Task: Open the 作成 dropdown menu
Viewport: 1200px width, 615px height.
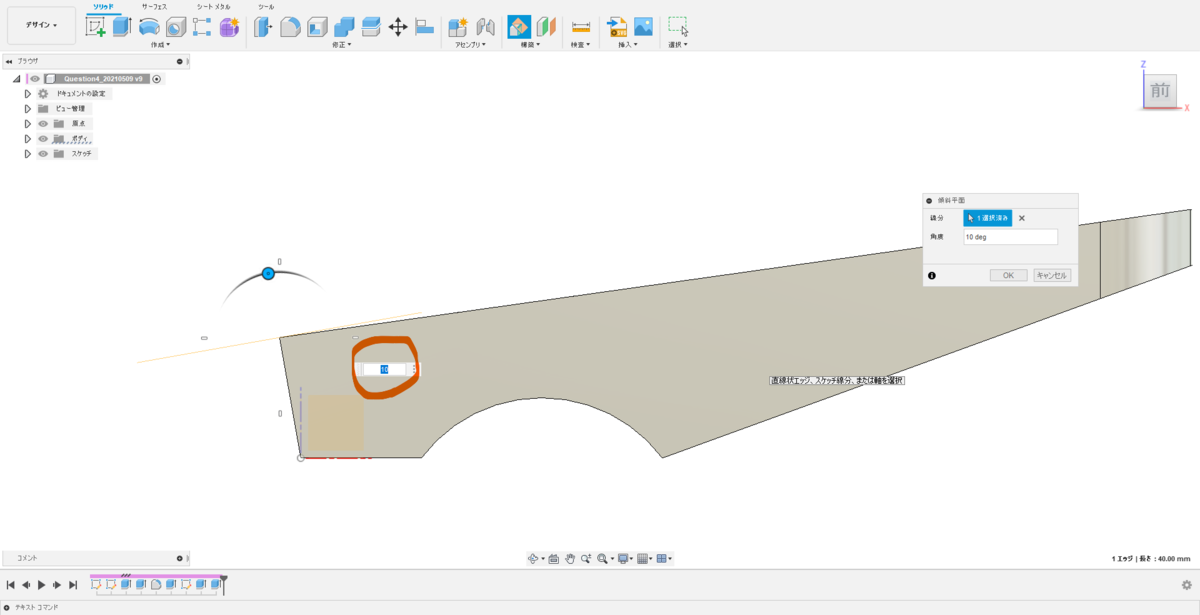Action: 160,45
